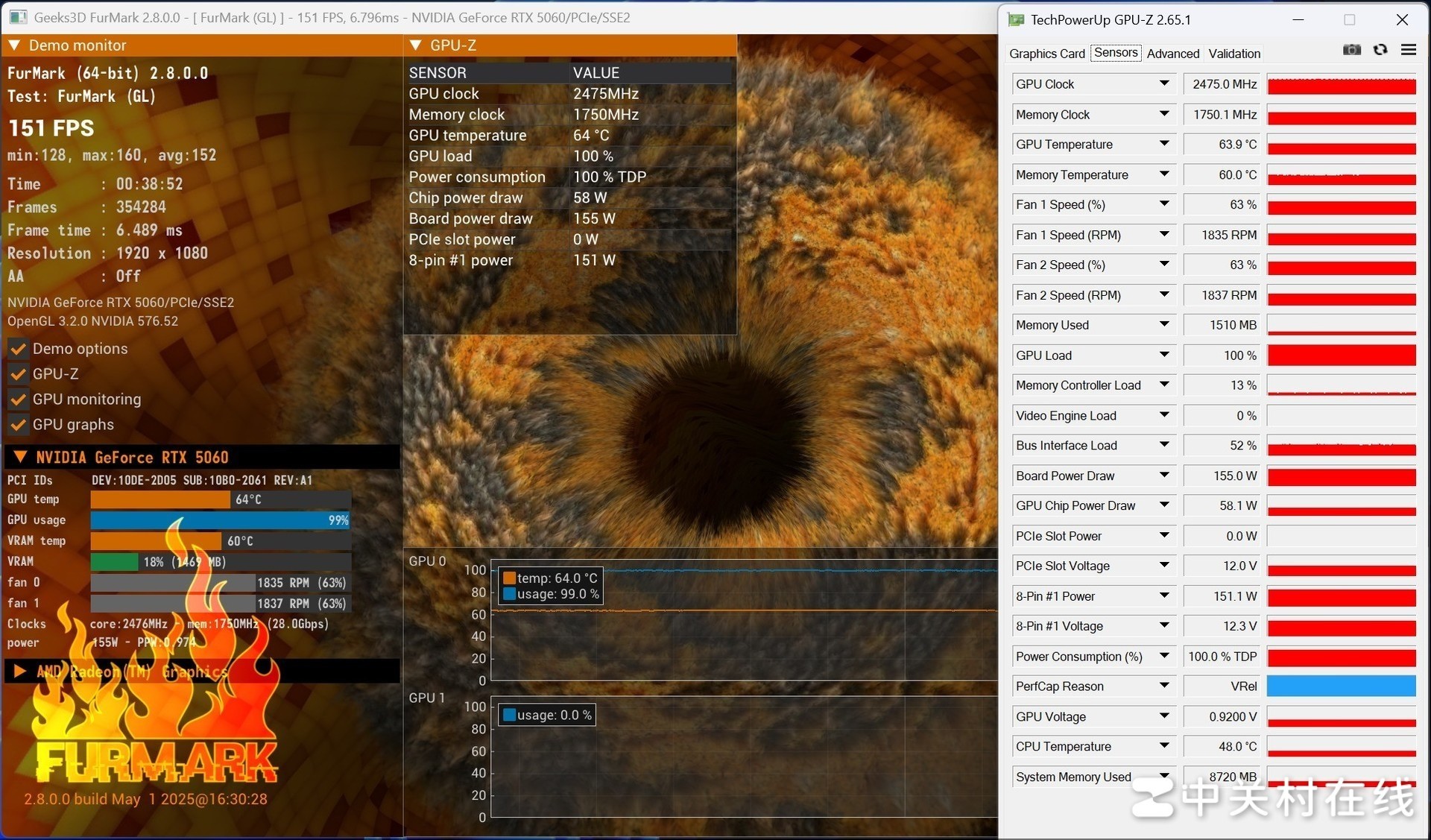This screenshot has width=1431, height=840.
Task: Open the GPU Chip Power Draw dropdown
Action: (x=1163, y=505)
